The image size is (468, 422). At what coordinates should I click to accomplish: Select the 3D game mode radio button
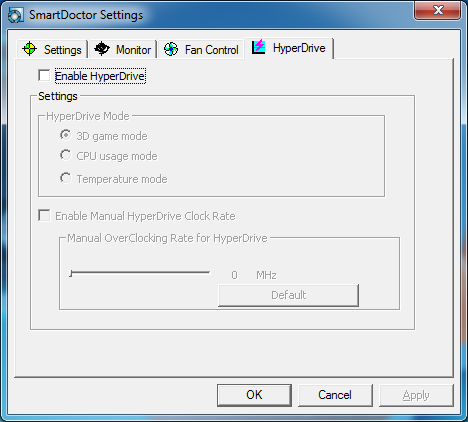coord(66,135)
